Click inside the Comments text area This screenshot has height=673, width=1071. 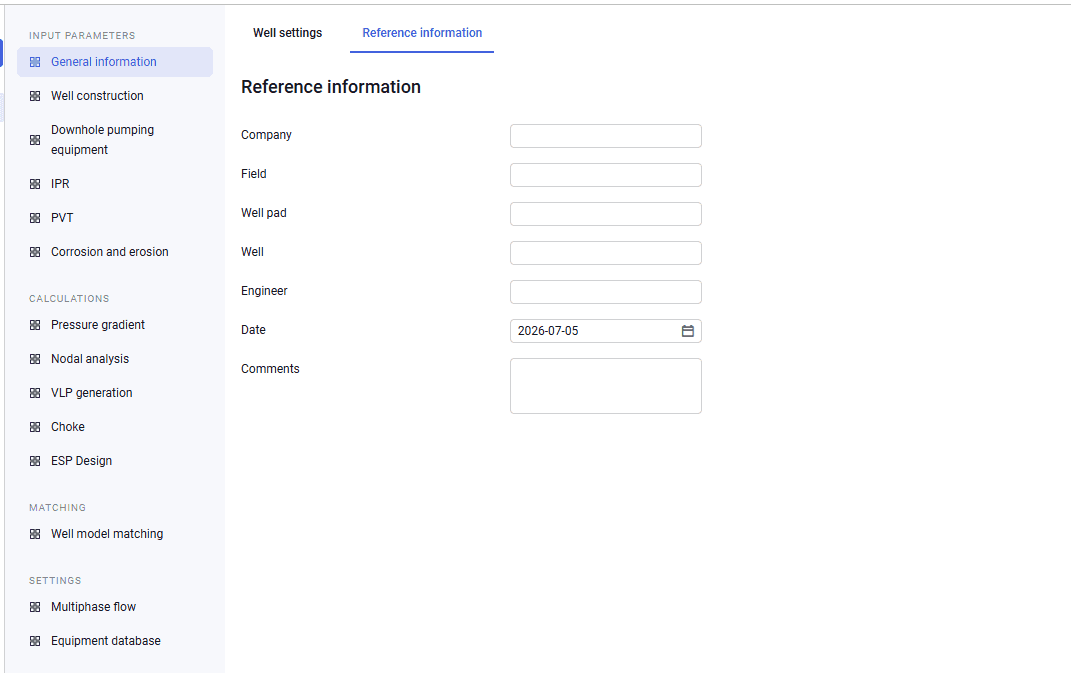[x=606, y=386]
